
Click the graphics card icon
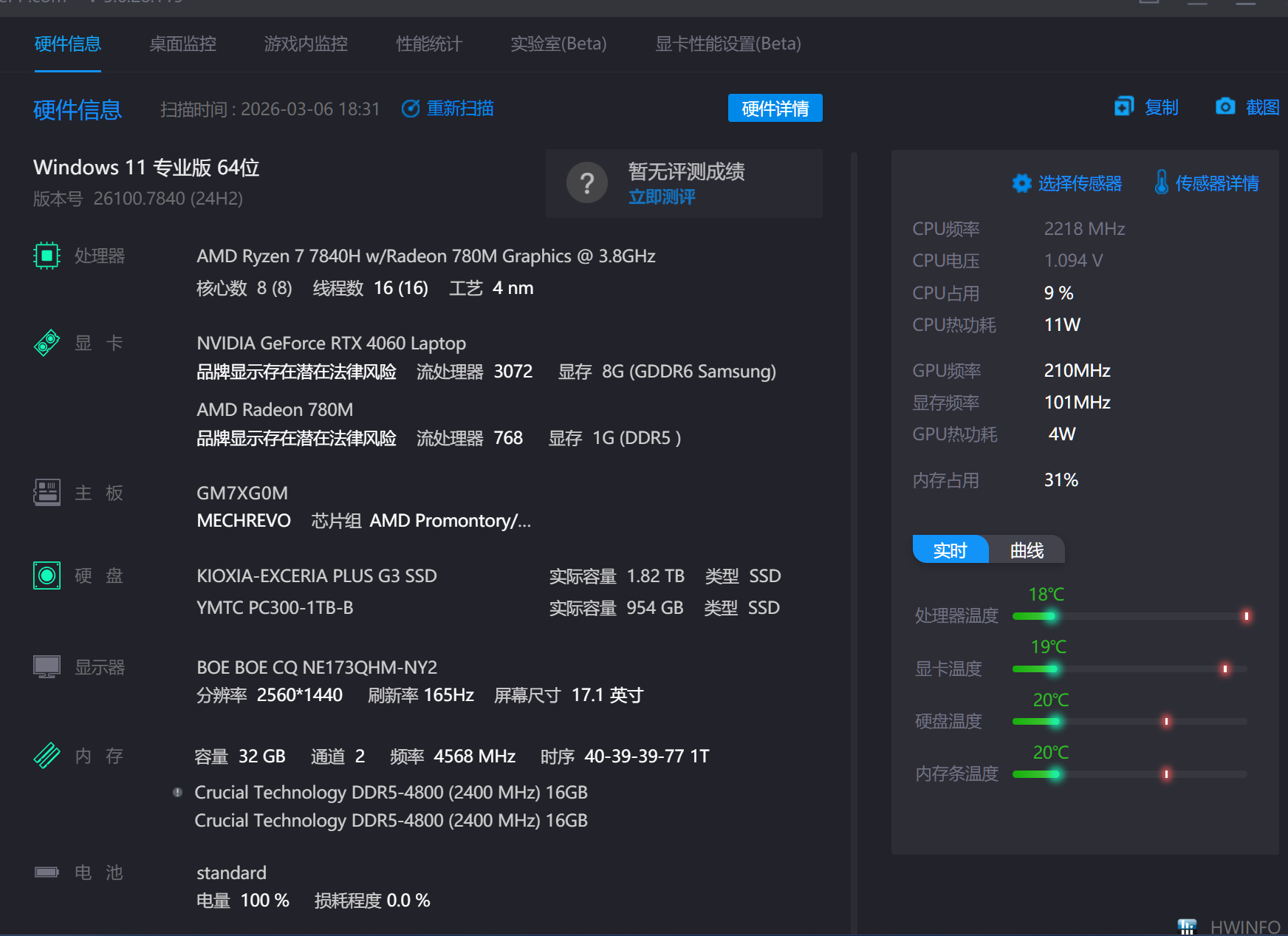point(47,343)
